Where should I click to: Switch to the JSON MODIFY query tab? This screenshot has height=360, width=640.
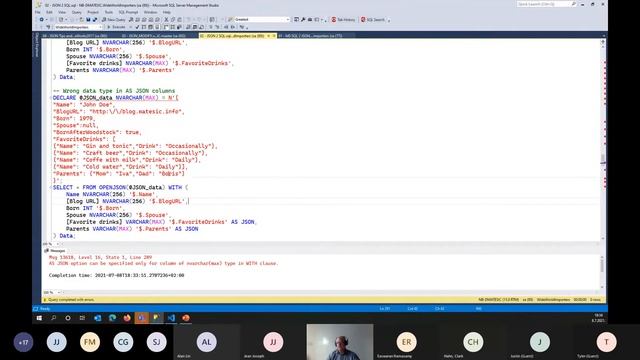coord(154,36)
